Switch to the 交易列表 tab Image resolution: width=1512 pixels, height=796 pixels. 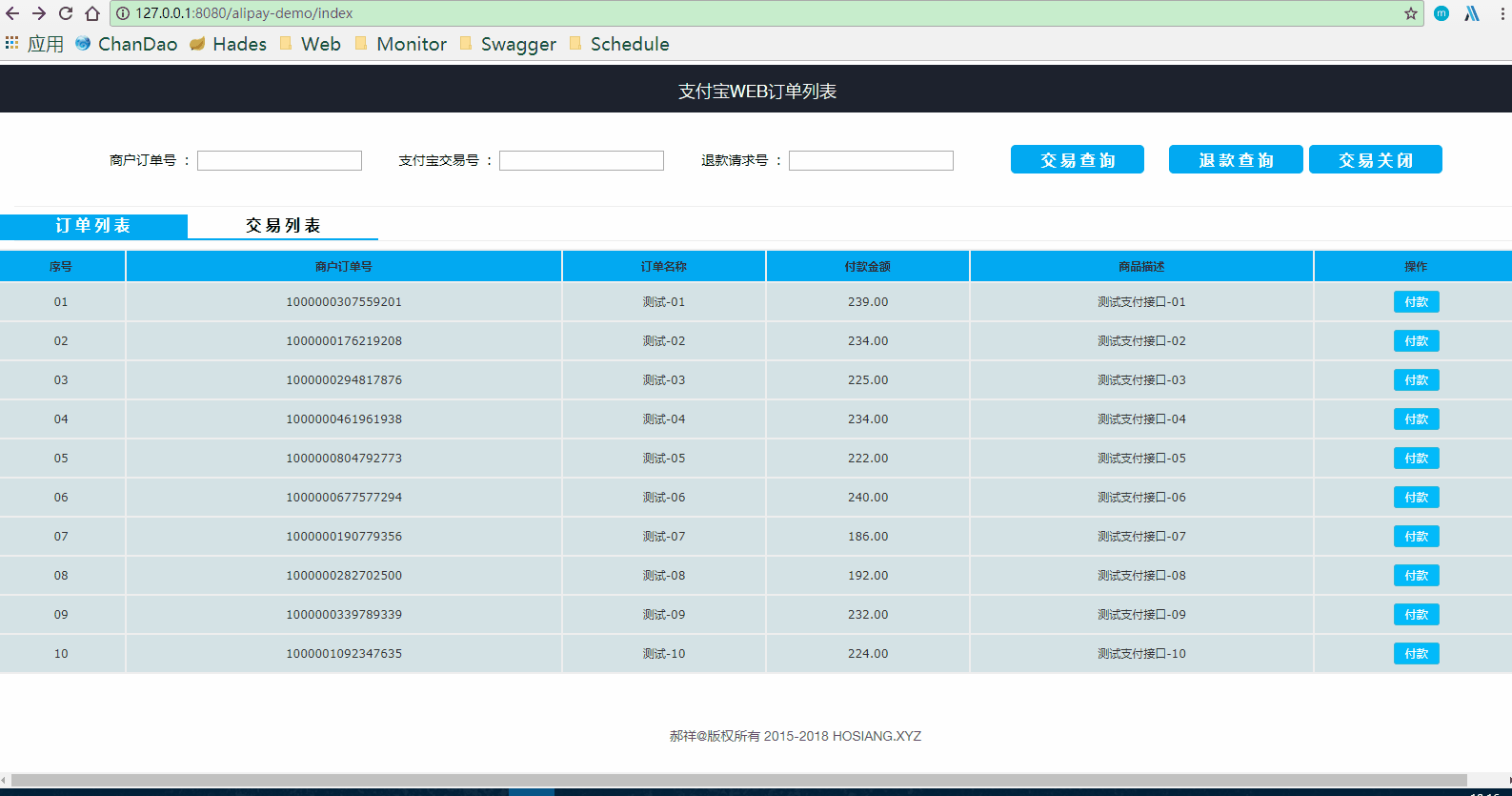pyautogui.click(x=283, y=226)
